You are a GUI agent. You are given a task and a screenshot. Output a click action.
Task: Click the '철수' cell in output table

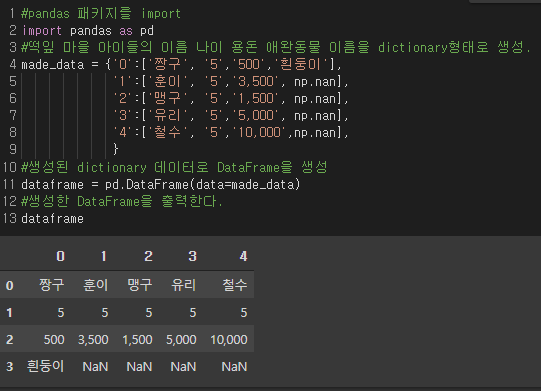(x=235, y=285)
